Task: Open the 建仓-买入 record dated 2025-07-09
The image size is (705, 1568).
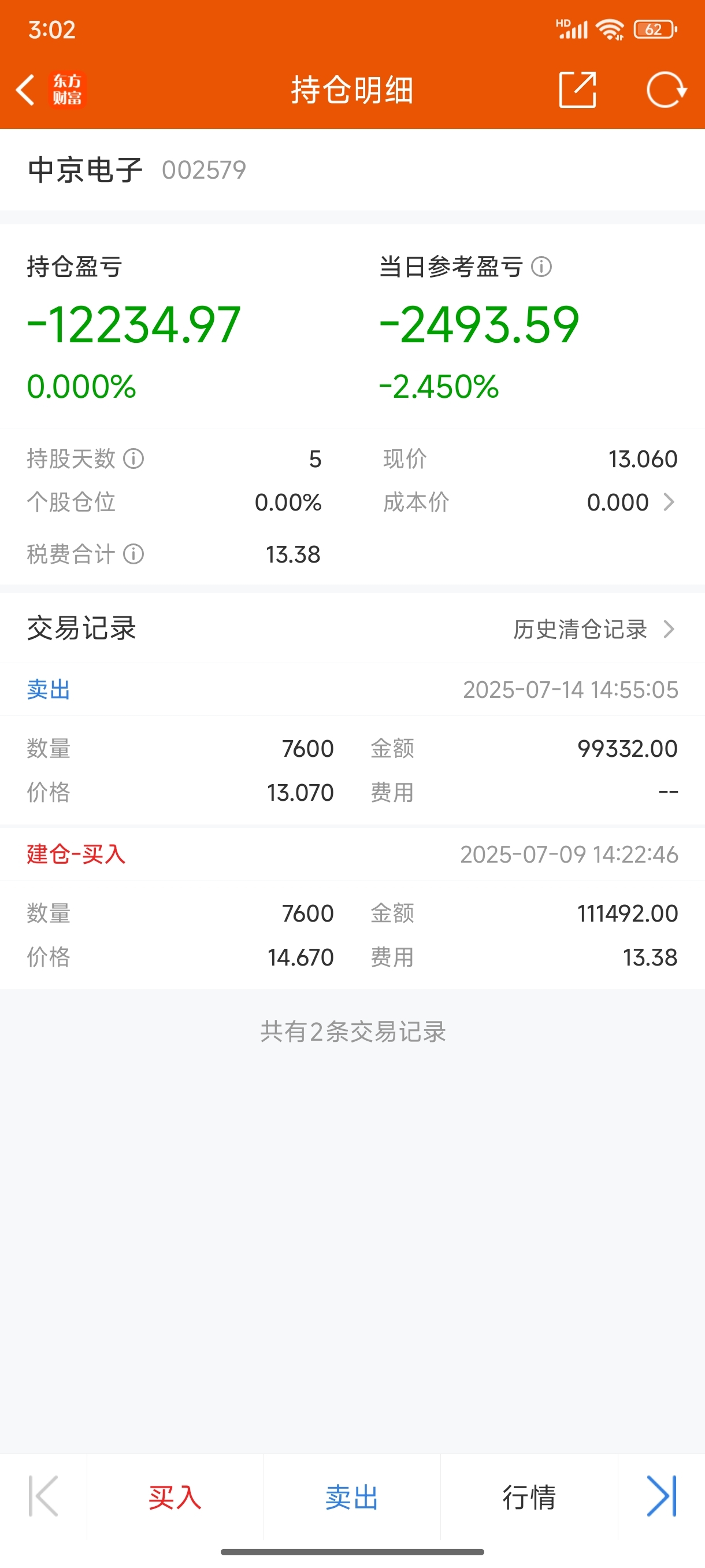Action: click(x=352, y=909)
